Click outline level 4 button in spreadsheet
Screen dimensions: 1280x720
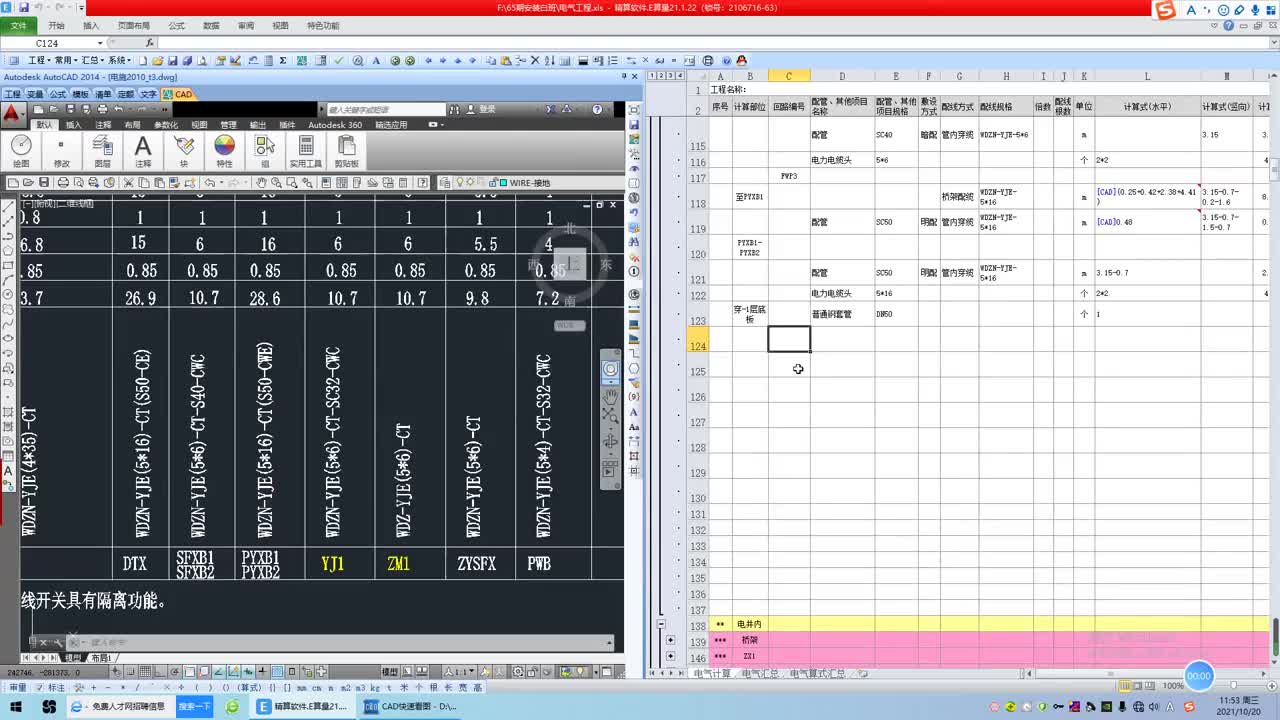point(678,76)
